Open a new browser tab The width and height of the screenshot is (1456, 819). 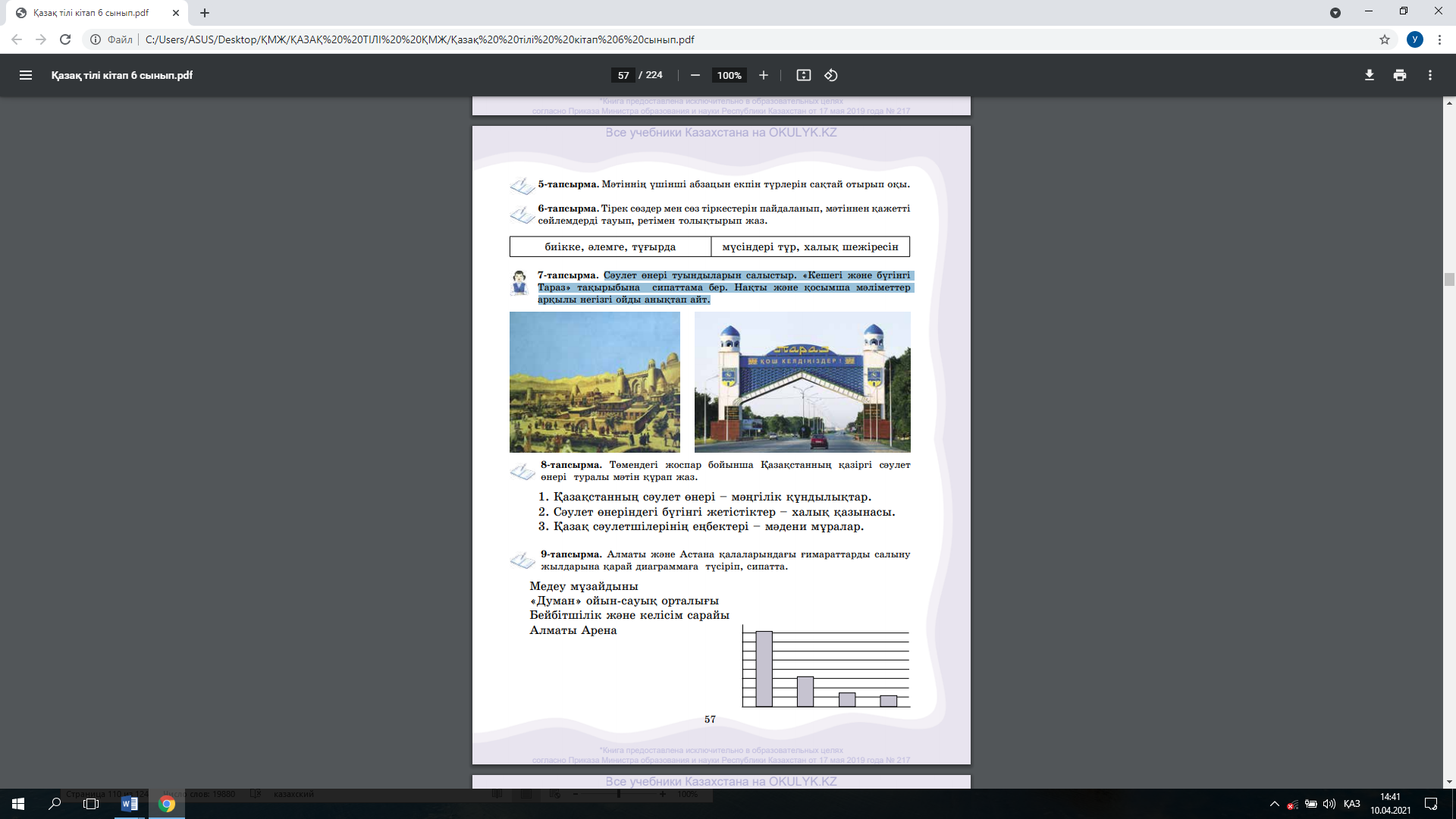pos(205,13)
